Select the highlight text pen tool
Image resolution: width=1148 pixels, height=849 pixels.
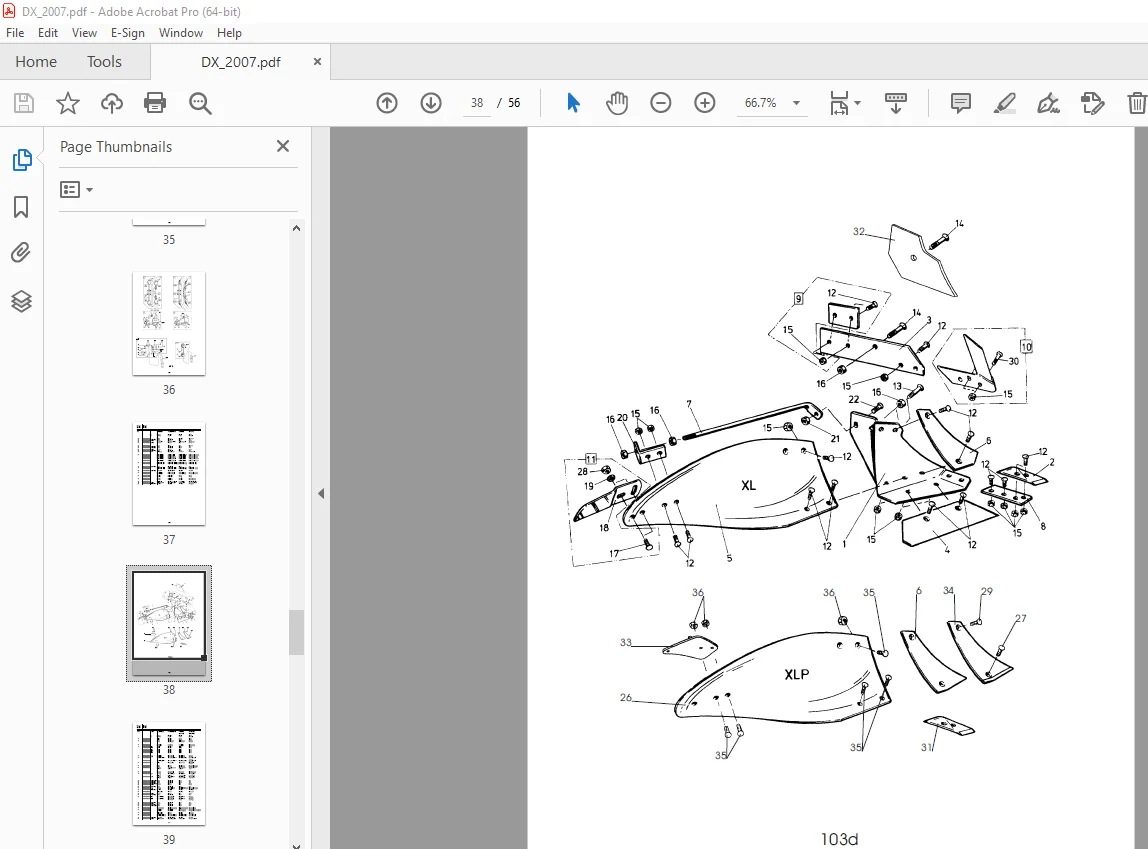(x=1004, y=103)
